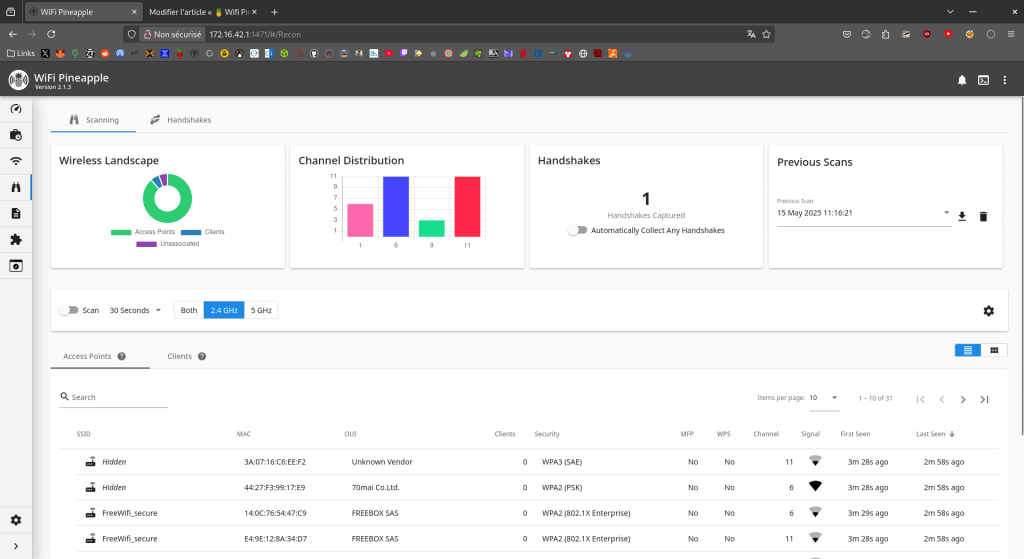Sort the table by Signal column
The image size is (1024, 559).
810,434
